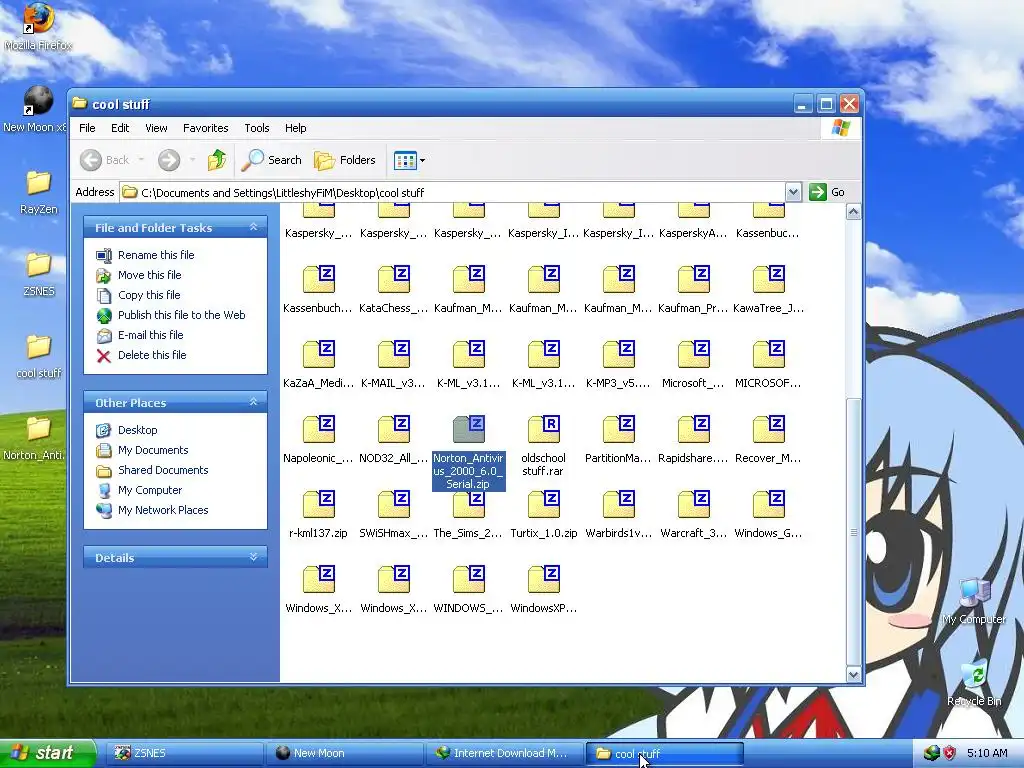Viewport: 1024px width, 768px height.
Task: Switch to ZSNES taskbar button
Action: [x=183, y=753]
